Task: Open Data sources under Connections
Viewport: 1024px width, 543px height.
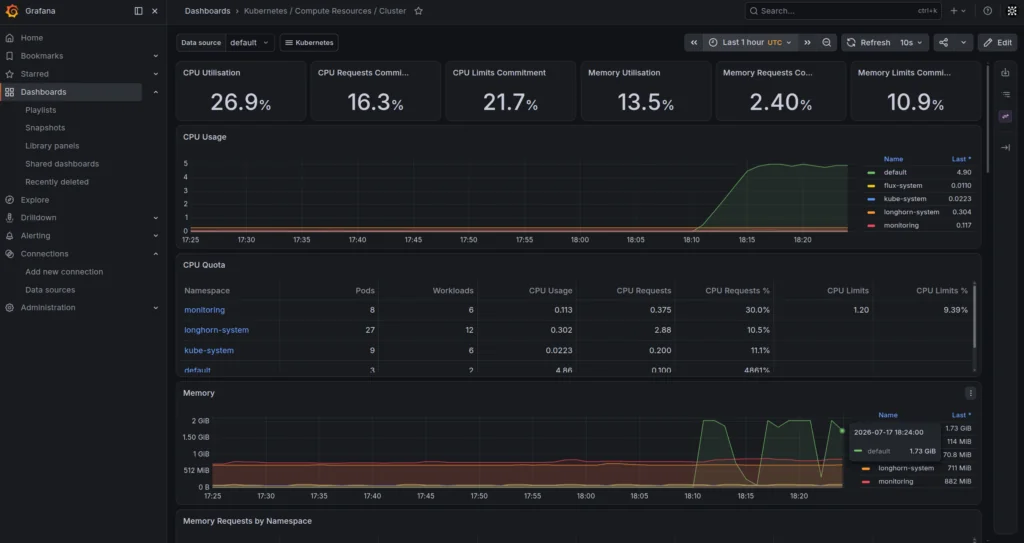Action: [50, 289]
